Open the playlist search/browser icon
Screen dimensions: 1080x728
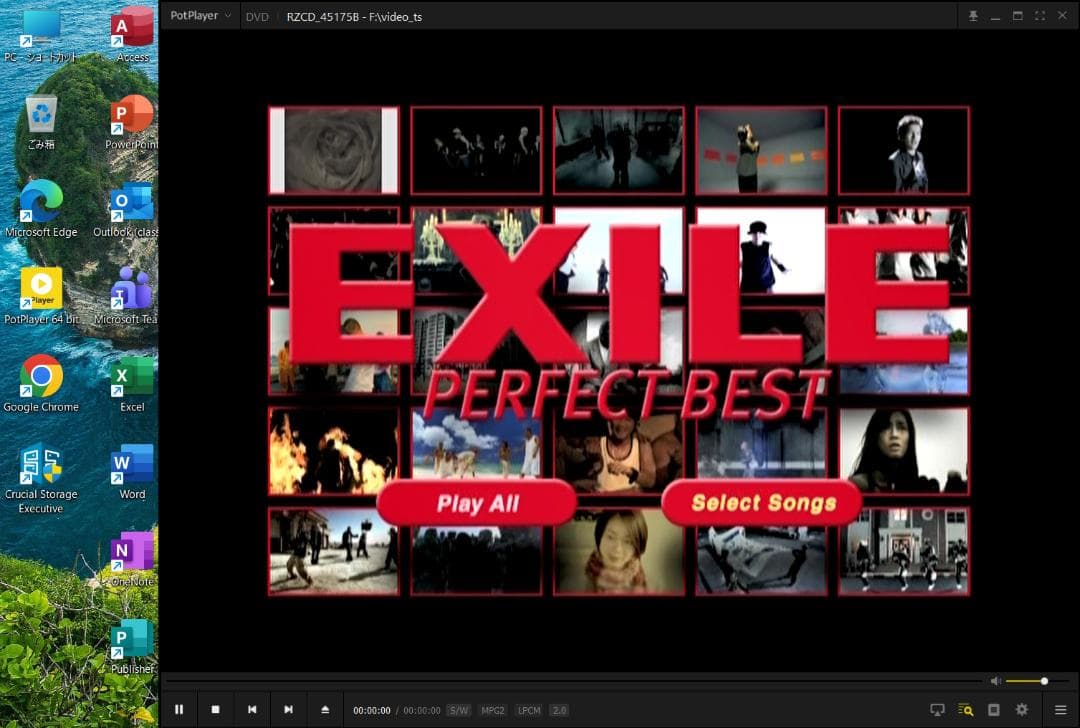(965, 709)
